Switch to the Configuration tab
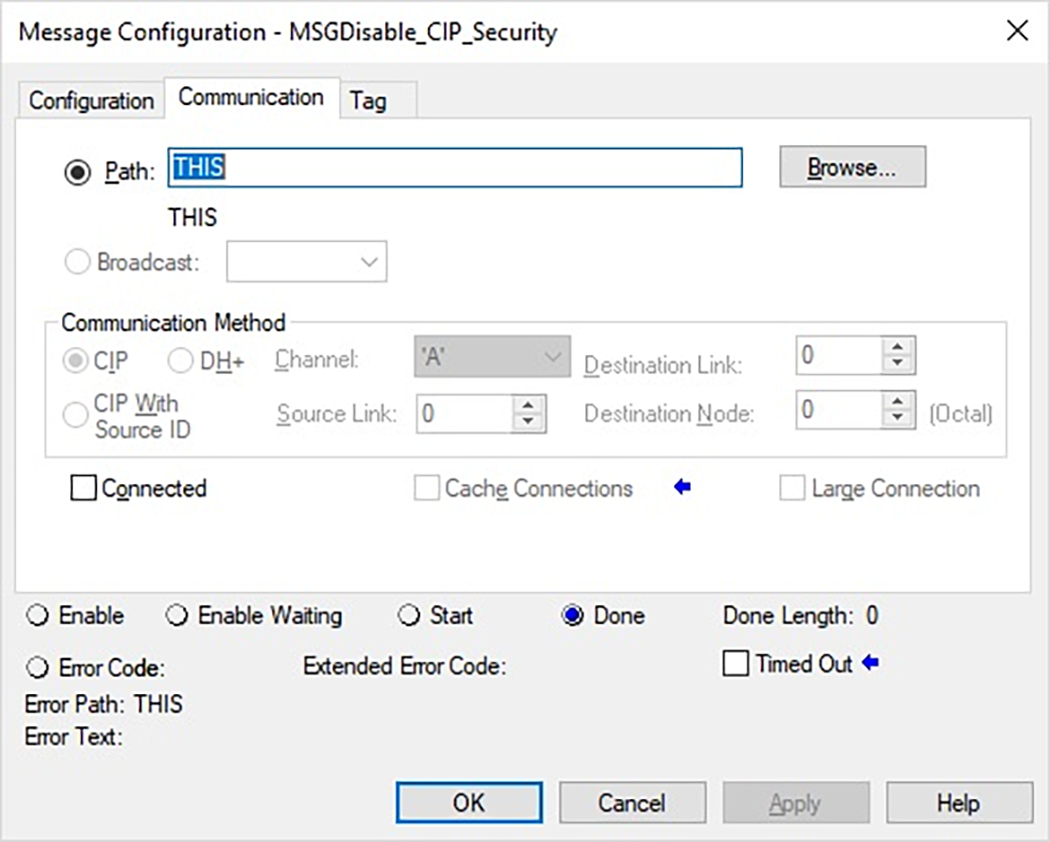Screen dimensions: 1050x842 pyautogui.click(x=89, y=100)
